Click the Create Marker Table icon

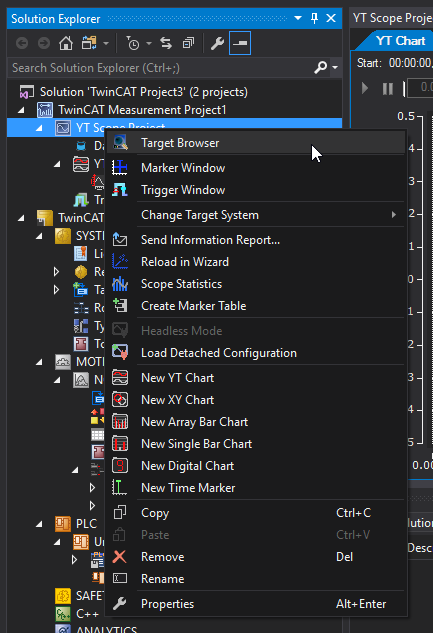click(120, 305)
